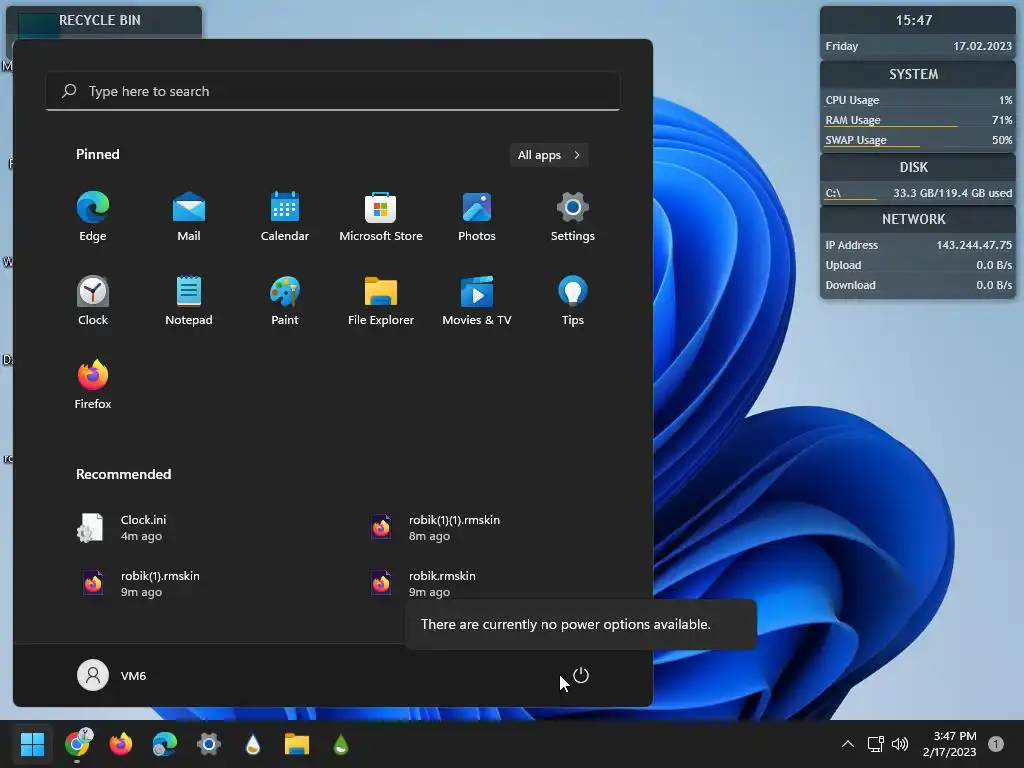Launch Firefox from pinned apps
The height and width of the screenshot is (768, 1024).
click(93, 385)
